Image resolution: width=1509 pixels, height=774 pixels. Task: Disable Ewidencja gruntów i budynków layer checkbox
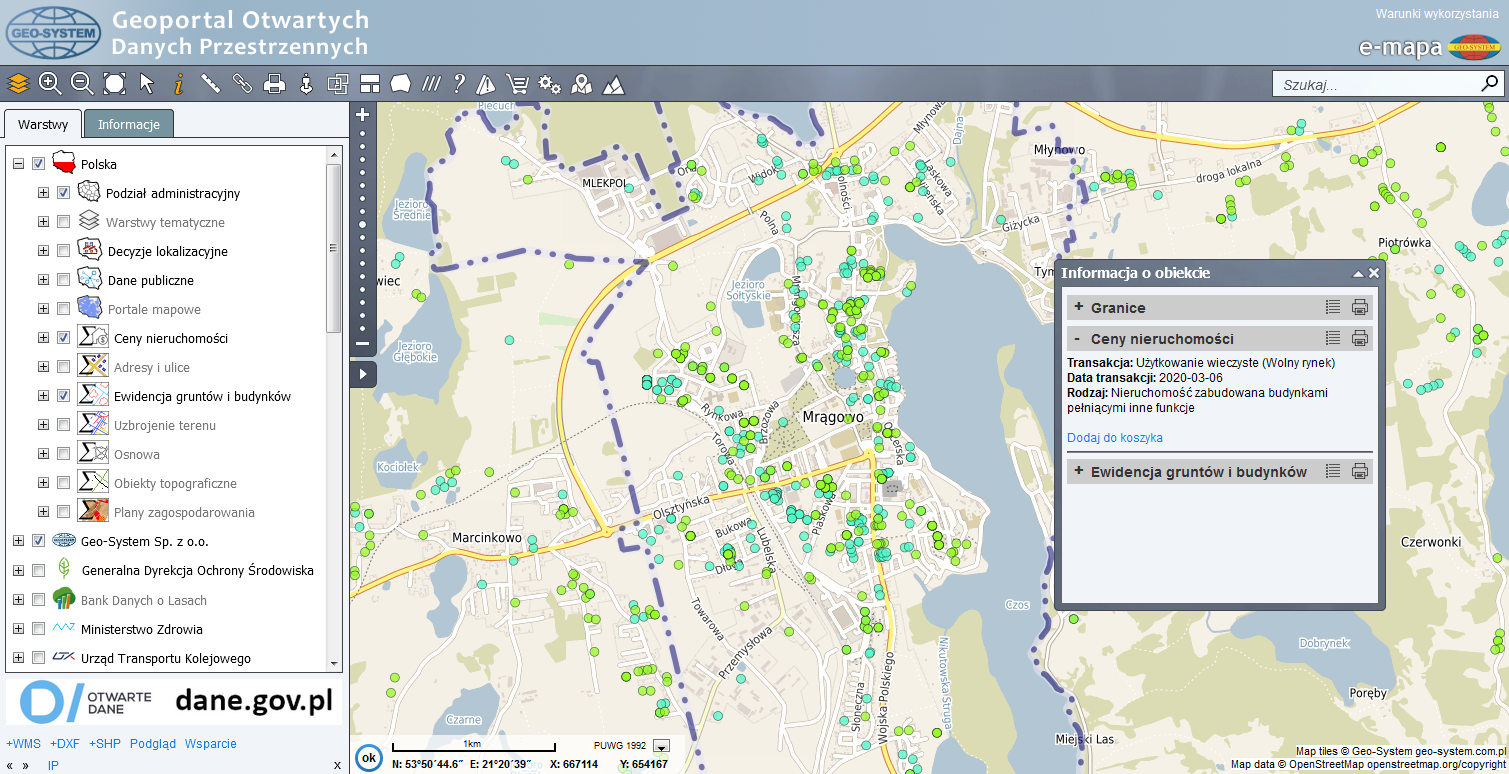click(x=64, y=396)
